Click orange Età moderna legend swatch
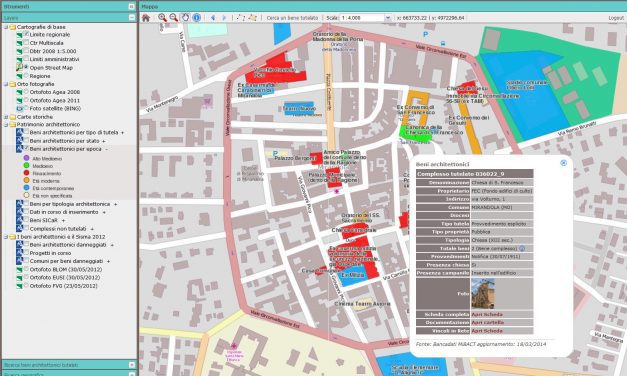This screenshot has width=627, height=376. pyautogui.click(x=26, y=180)
